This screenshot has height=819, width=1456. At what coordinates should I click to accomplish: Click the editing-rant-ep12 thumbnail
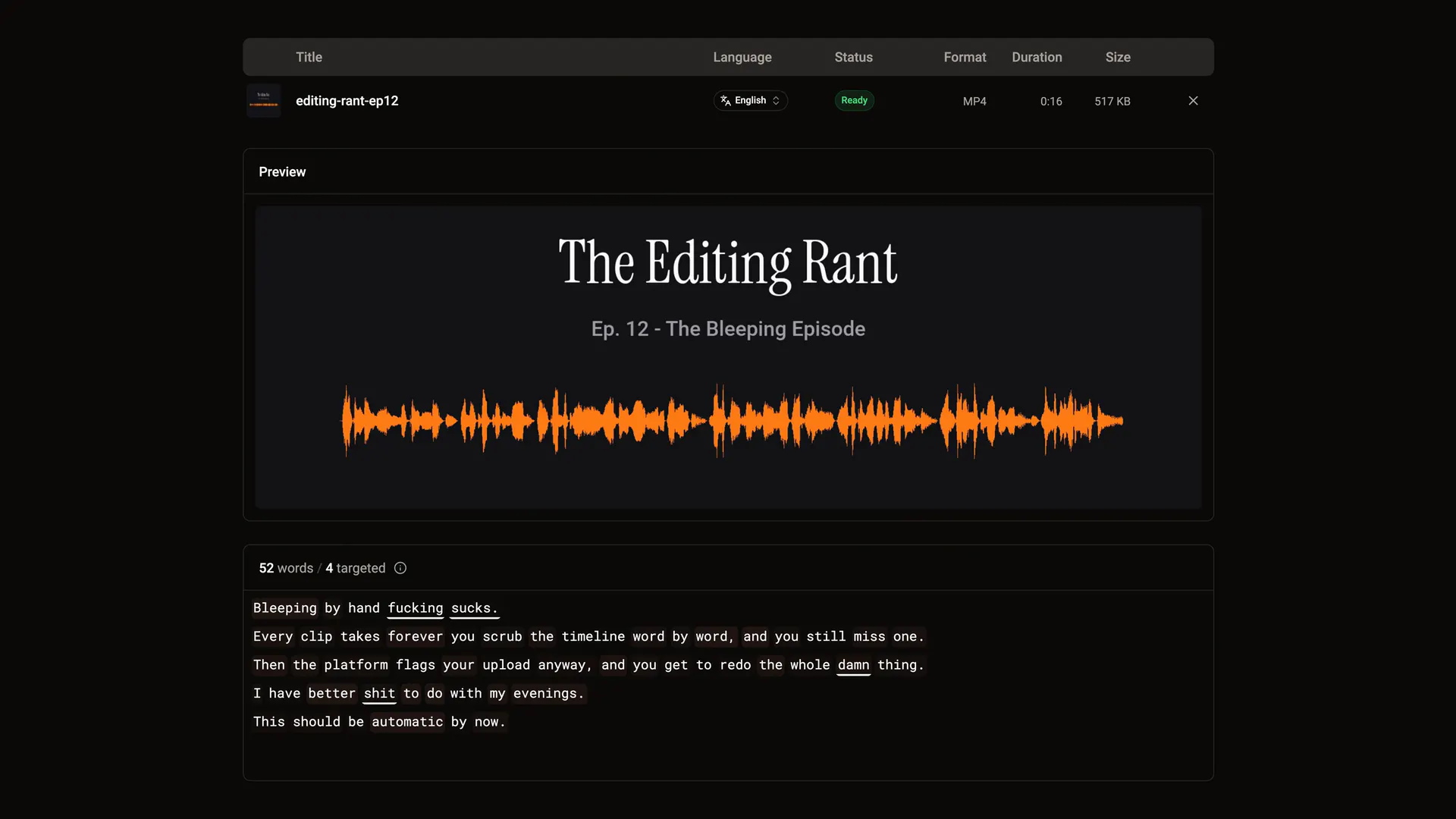pos(263,101)
